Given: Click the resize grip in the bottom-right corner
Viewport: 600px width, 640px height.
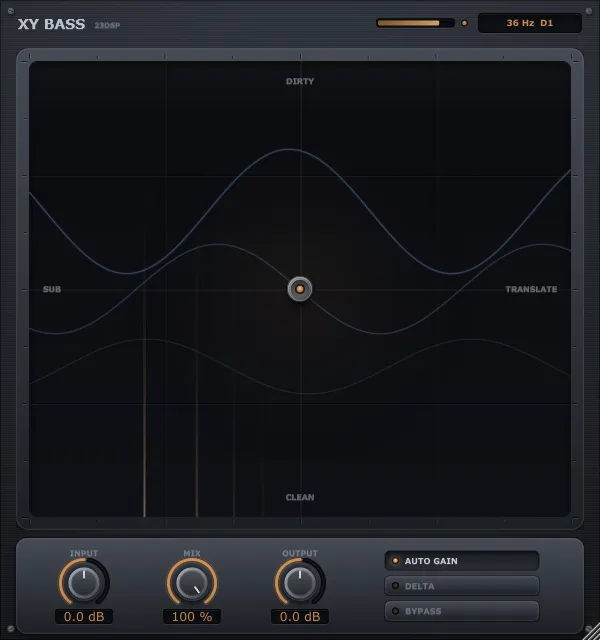Looking at the screenshot, I should click(592, 632).
